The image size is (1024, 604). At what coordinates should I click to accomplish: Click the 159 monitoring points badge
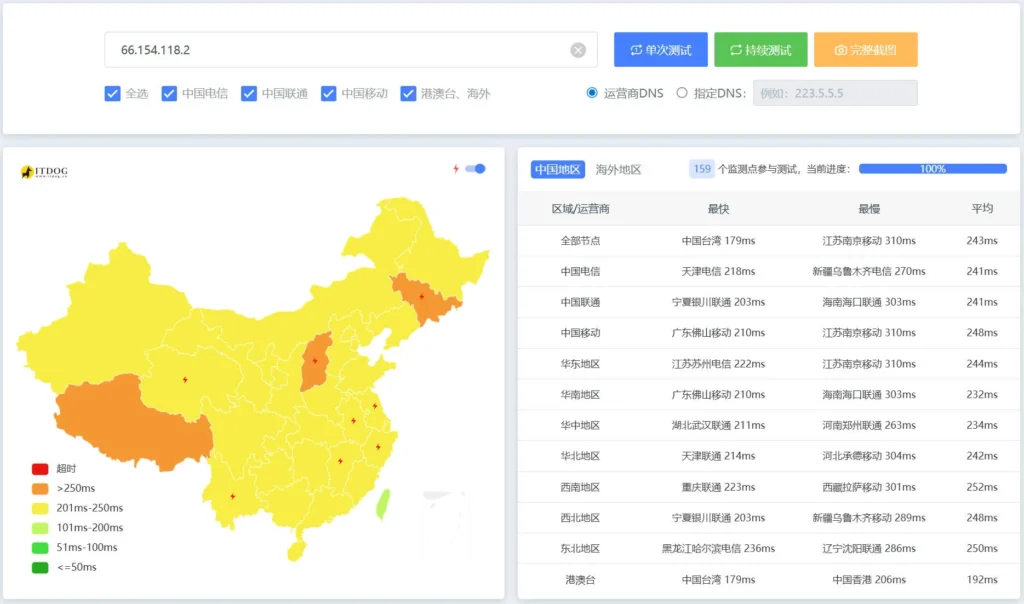tap(701, 169)
